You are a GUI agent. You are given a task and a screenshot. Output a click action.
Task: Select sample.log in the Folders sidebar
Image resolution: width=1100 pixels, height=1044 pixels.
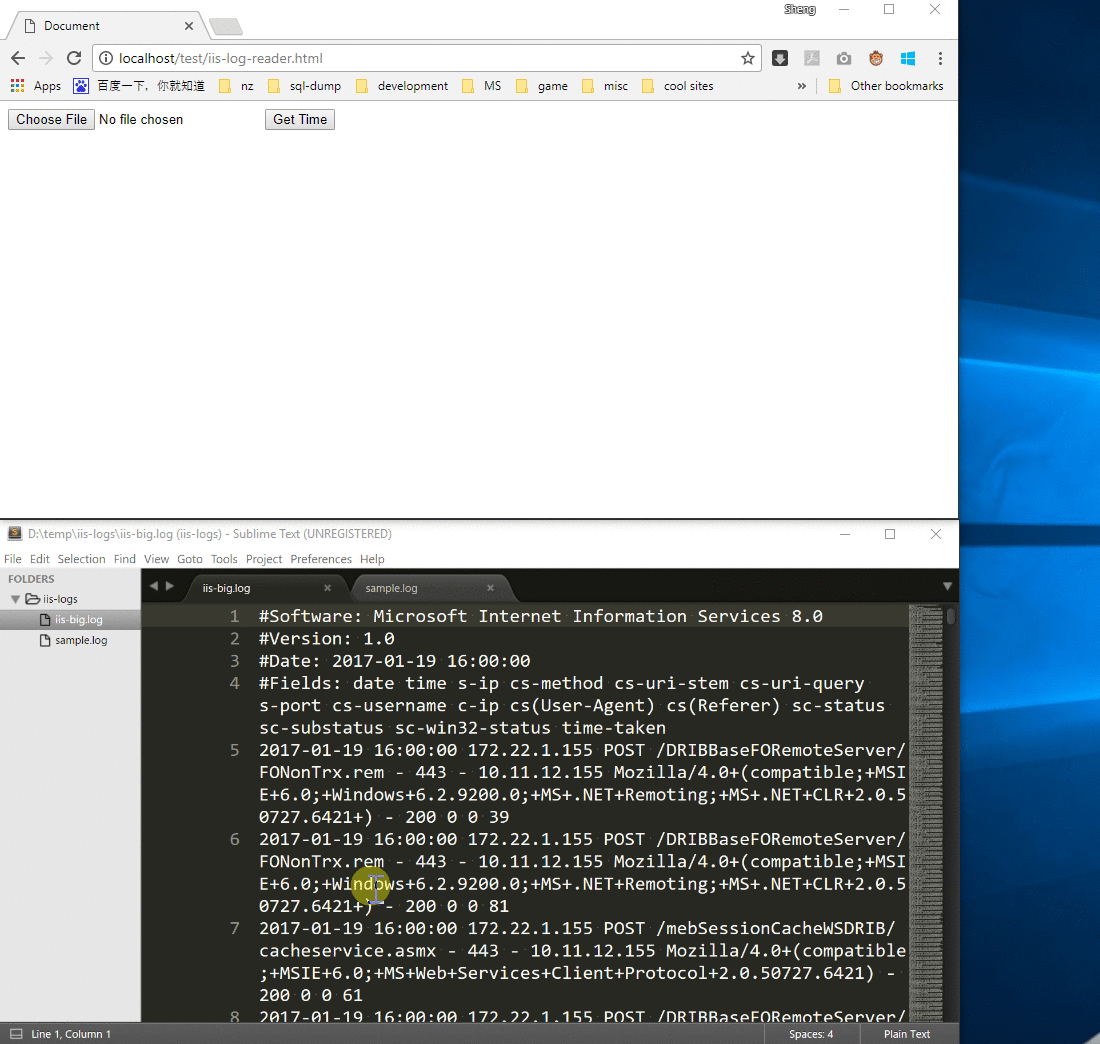point(80,640)
